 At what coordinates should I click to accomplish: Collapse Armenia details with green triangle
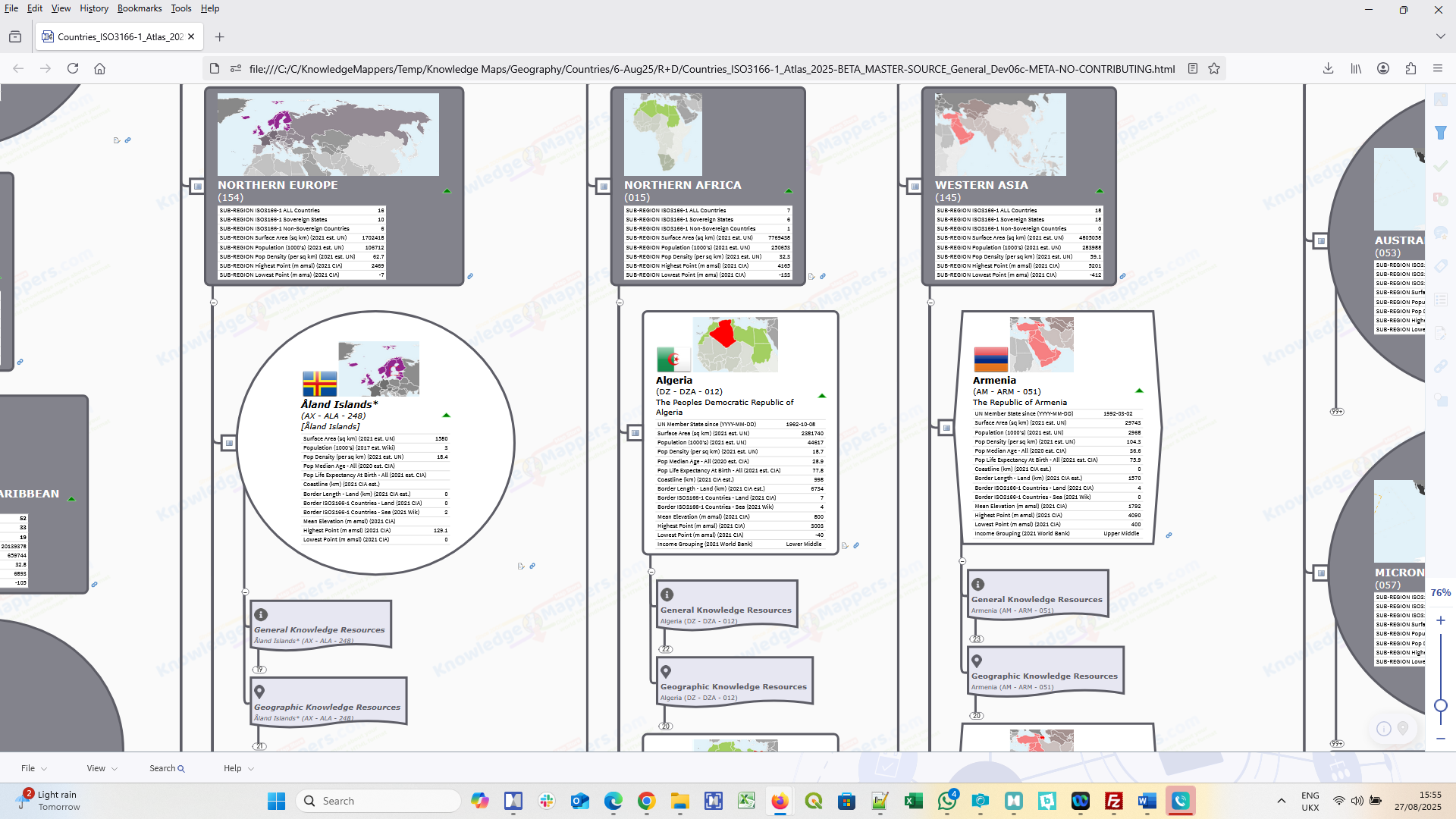click(x=1139, y=391)
